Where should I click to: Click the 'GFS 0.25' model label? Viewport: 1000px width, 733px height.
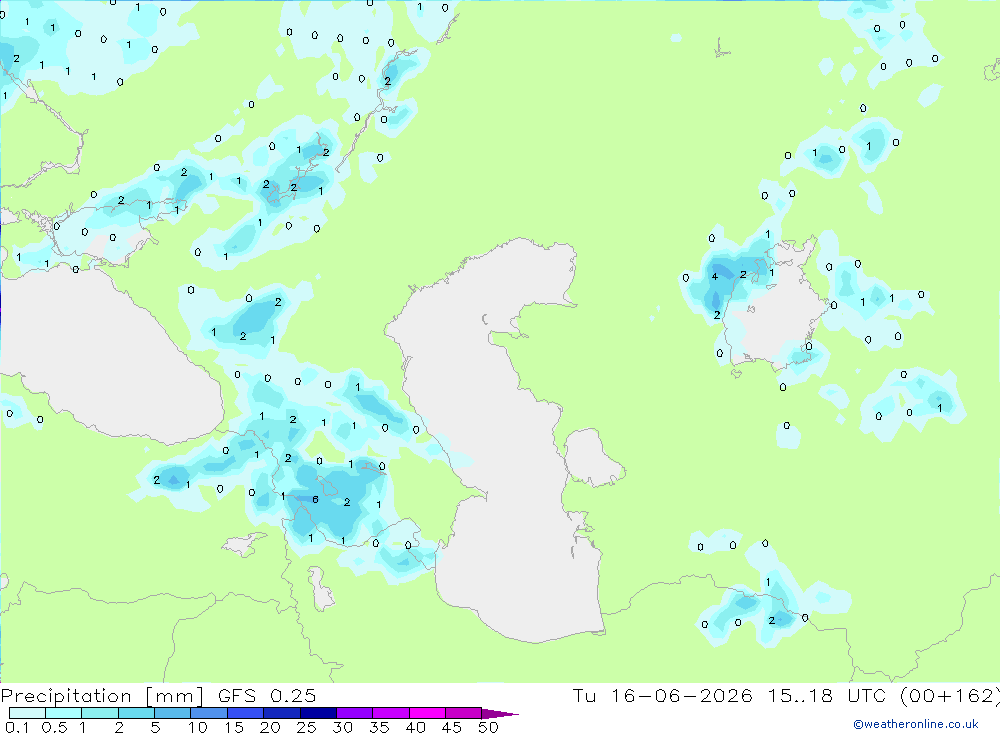pos(267,696)
